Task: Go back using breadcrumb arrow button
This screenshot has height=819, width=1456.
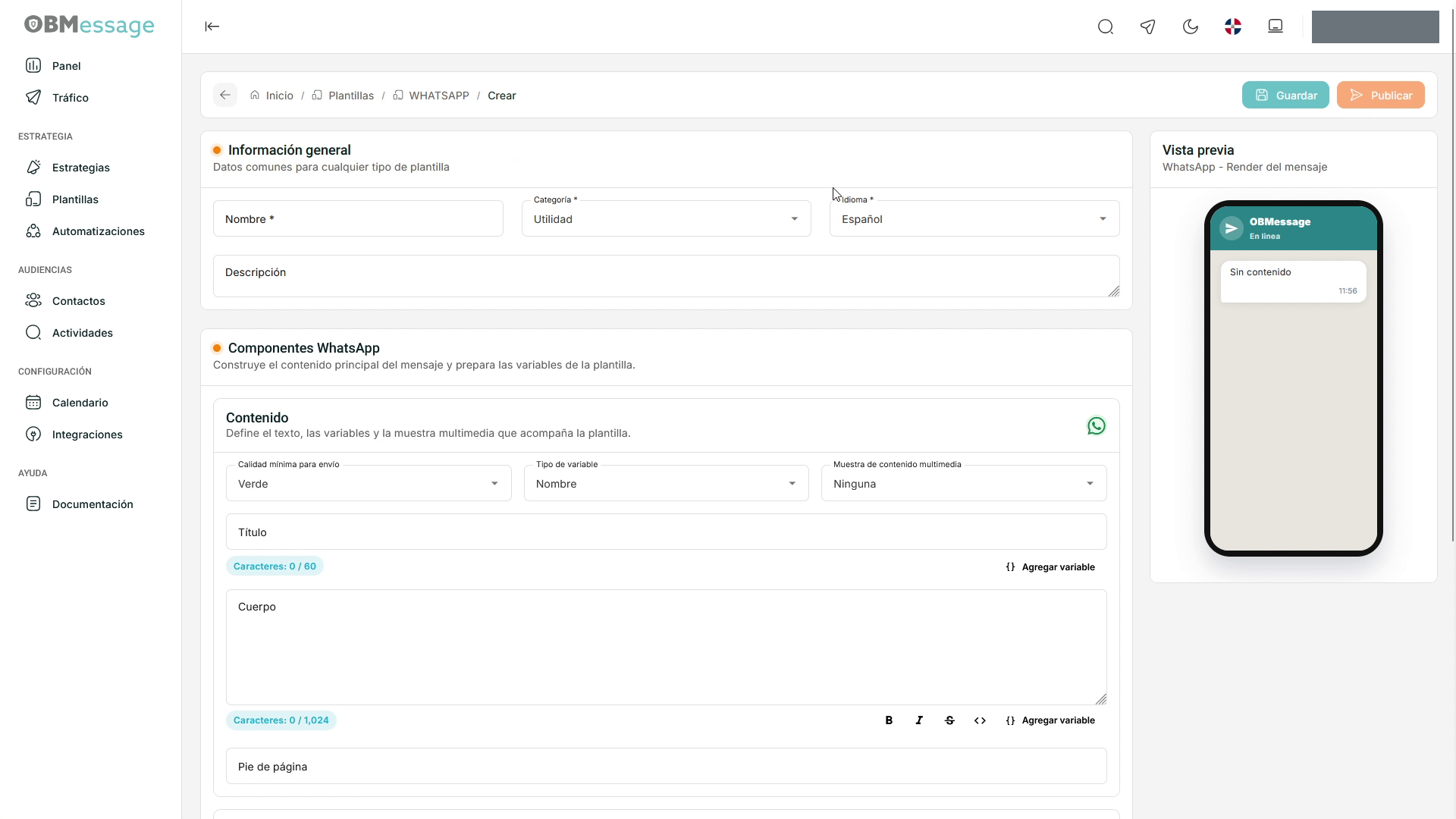Action: tap(225, 95)
